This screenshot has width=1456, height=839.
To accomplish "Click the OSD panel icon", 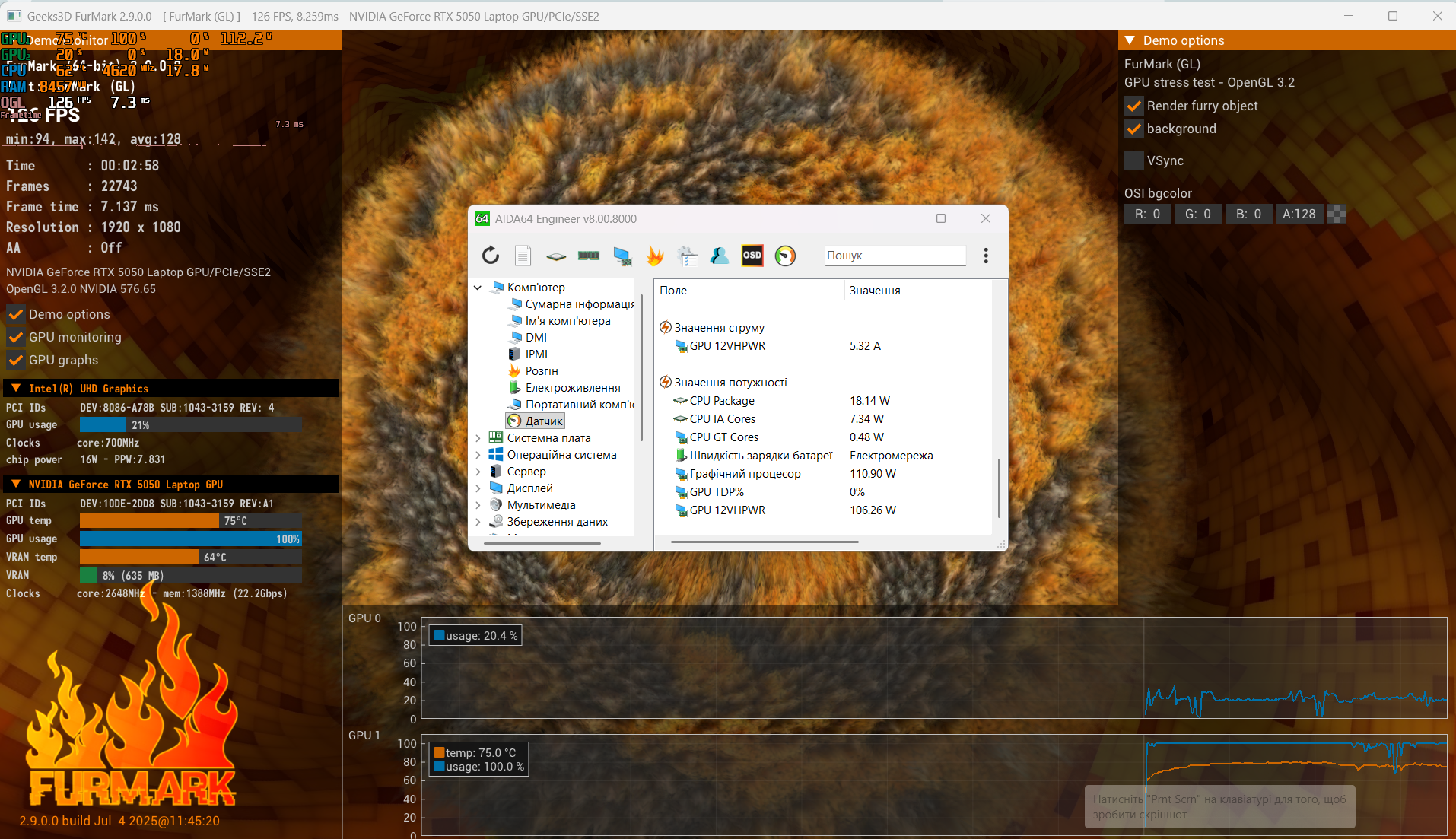I will [752, 256].
